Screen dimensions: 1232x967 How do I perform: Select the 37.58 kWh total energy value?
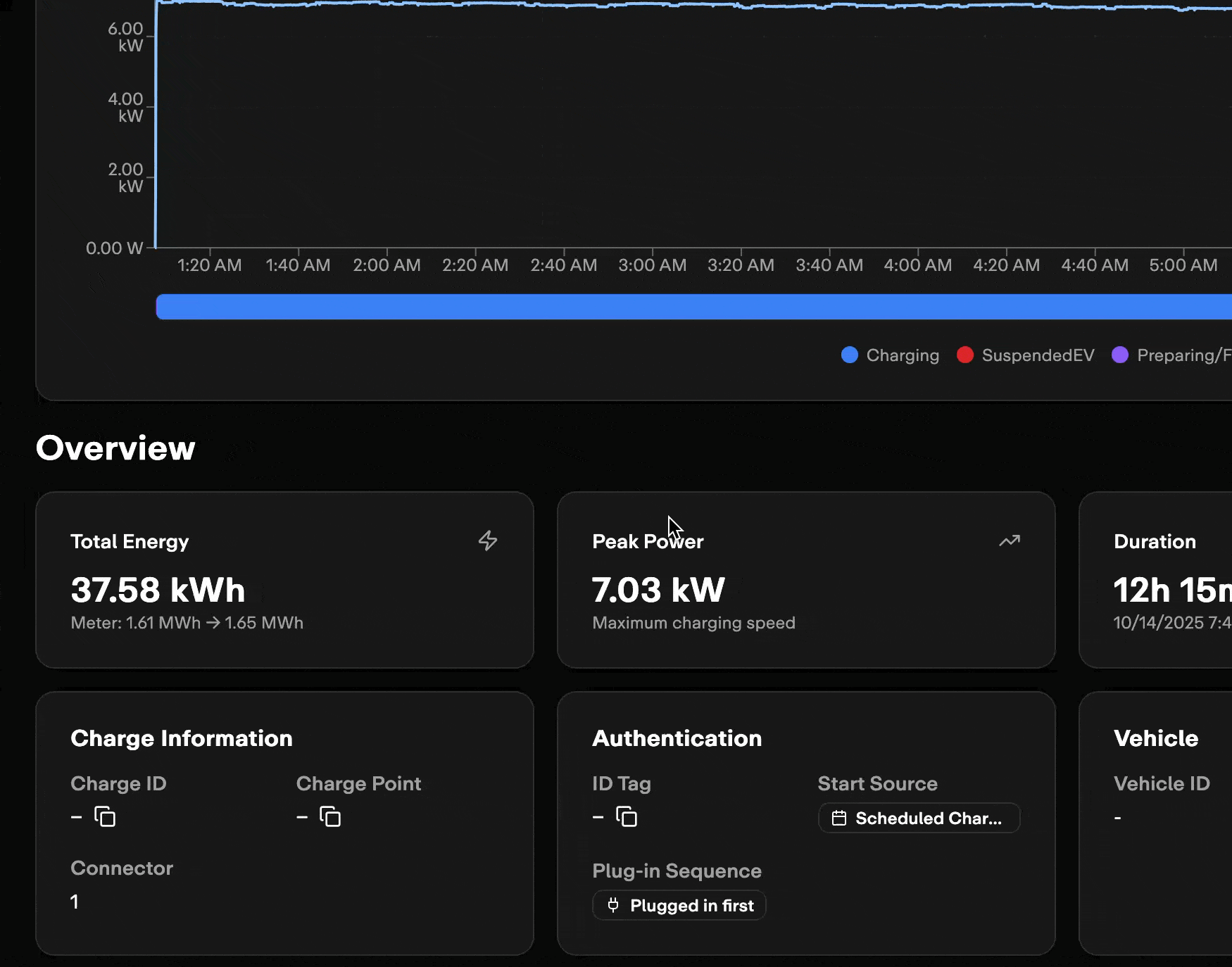click(158, 590)
